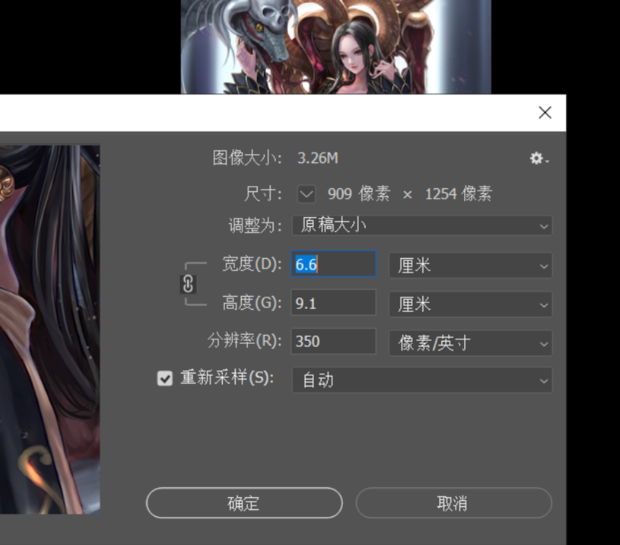Click the 1254 像素 dimension text
The width and height of the screenshot is (620, 545).
[458, 194]
